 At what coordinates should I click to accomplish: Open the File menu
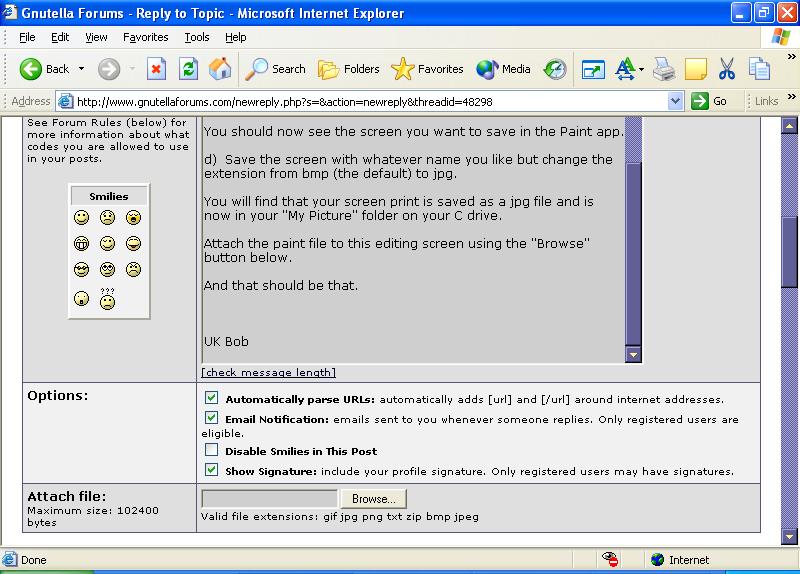pyautogui.click(x=27, y=37)
